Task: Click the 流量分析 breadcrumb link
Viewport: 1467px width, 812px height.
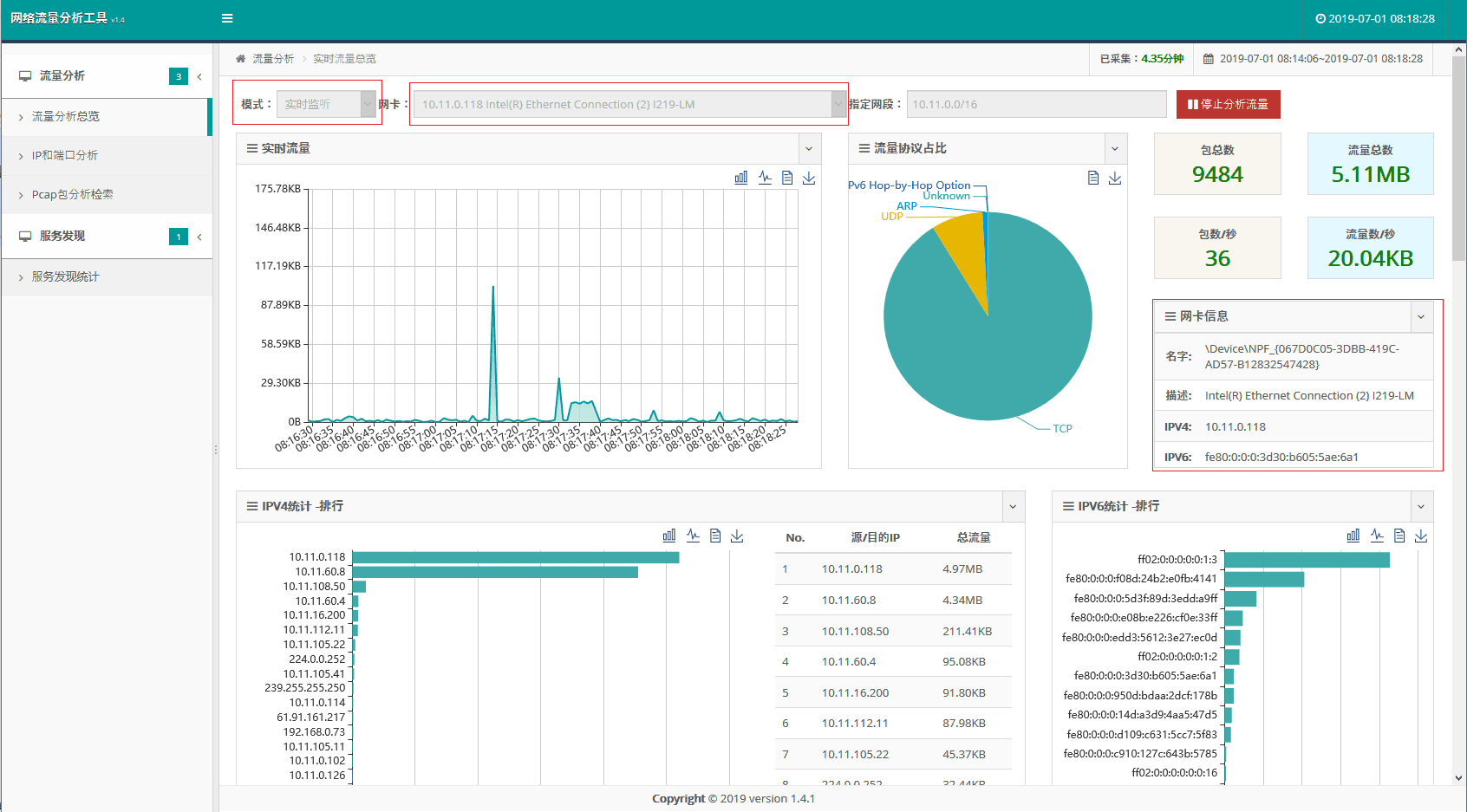Action: click(x=273, y=59)
